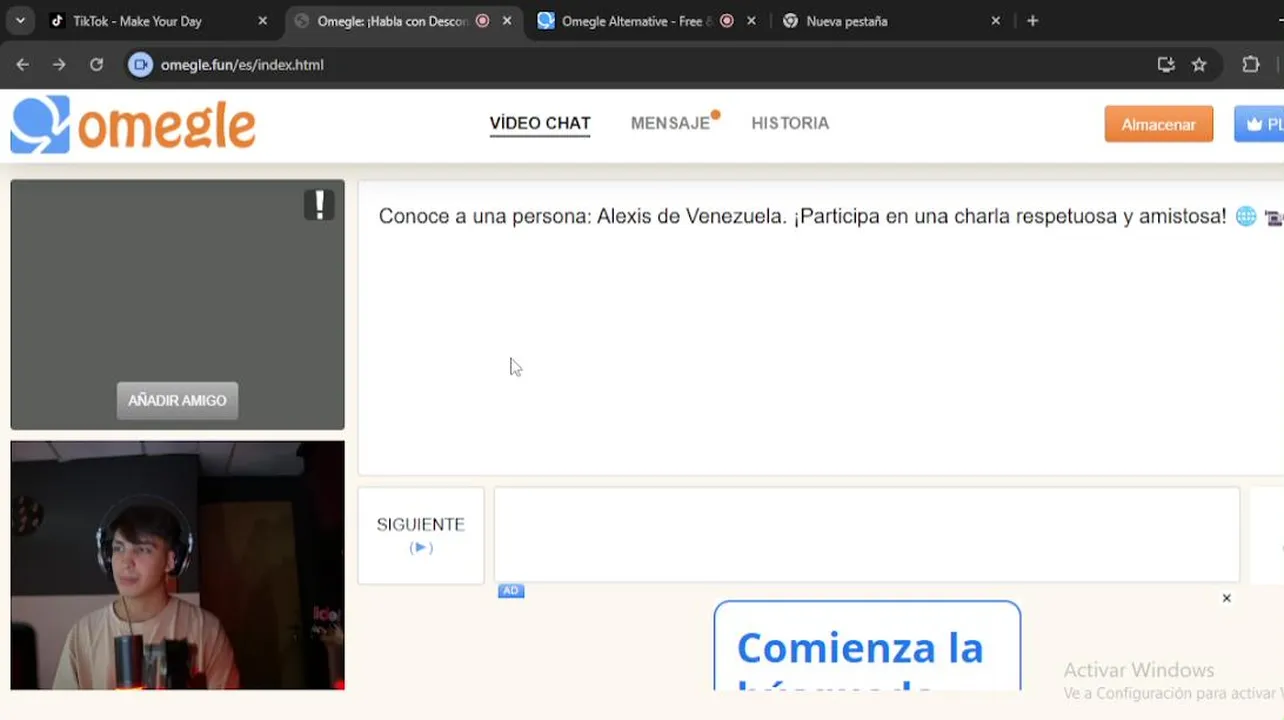Reload the omegle.fun page
1284x720 pixels.
[x=96, y=65]
